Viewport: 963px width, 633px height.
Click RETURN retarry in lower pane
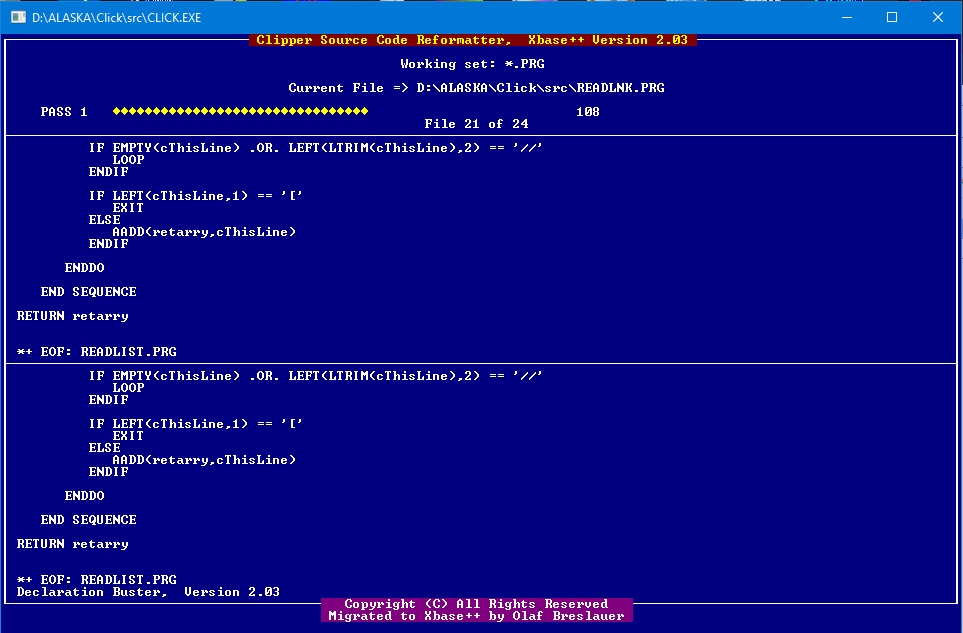click(x=72, y=544)
